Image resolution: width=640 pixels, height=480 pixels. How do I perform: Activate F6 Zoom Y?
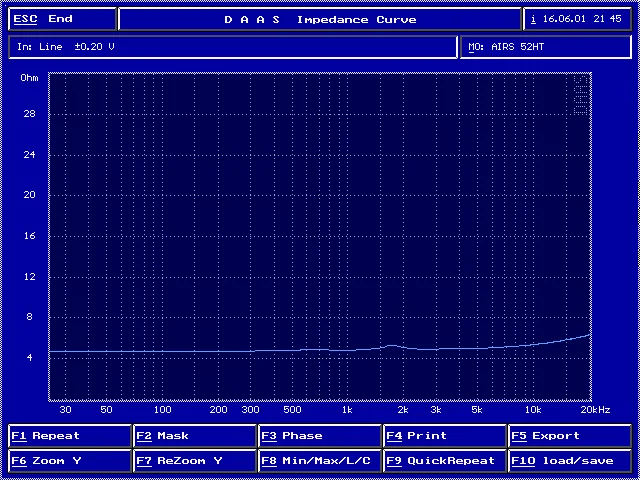pos(70,461)
